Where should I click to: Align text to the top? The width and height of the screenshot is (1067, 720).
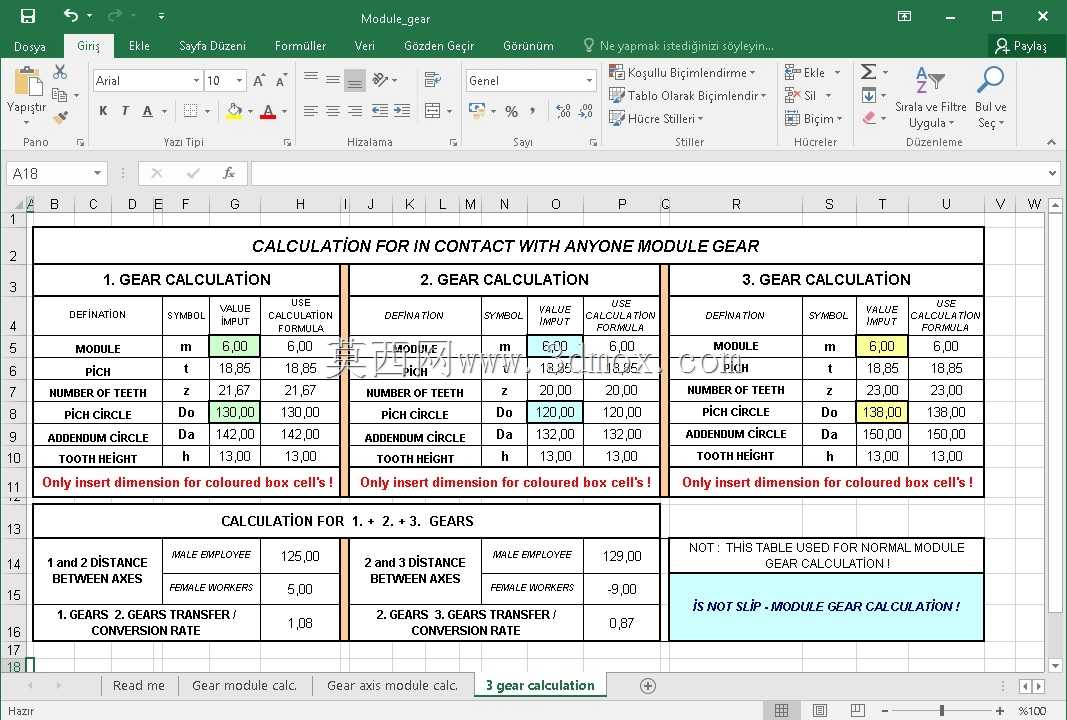click(311, 78)
